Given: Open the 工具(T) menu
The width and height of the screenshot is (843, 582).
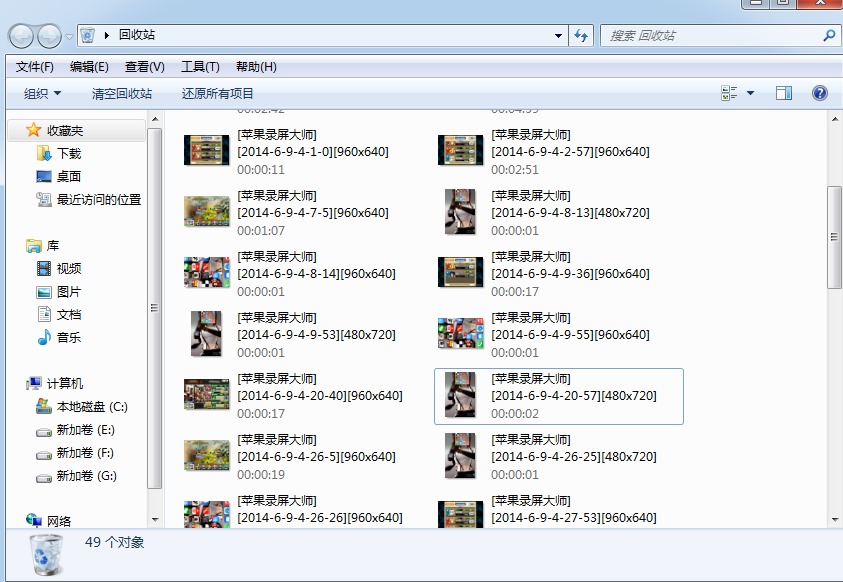Looking at the screenshot, I should coord(200,67).
